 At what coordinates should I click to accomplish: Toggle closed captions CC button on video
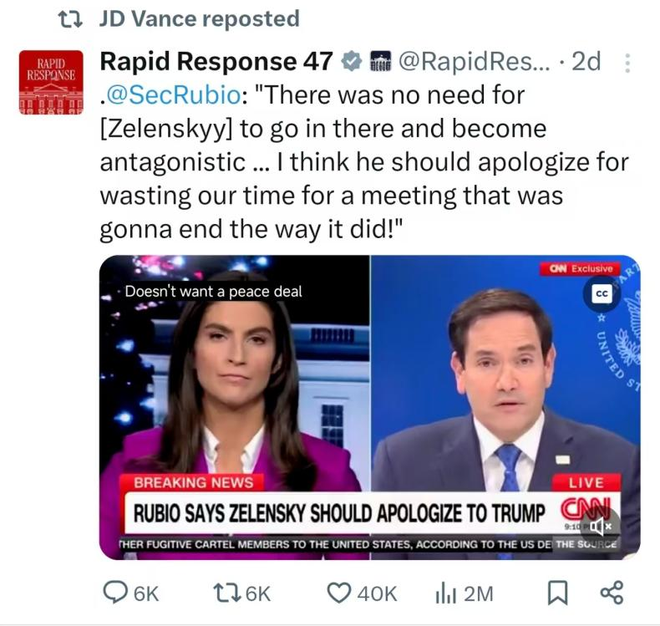coord(601,295)
